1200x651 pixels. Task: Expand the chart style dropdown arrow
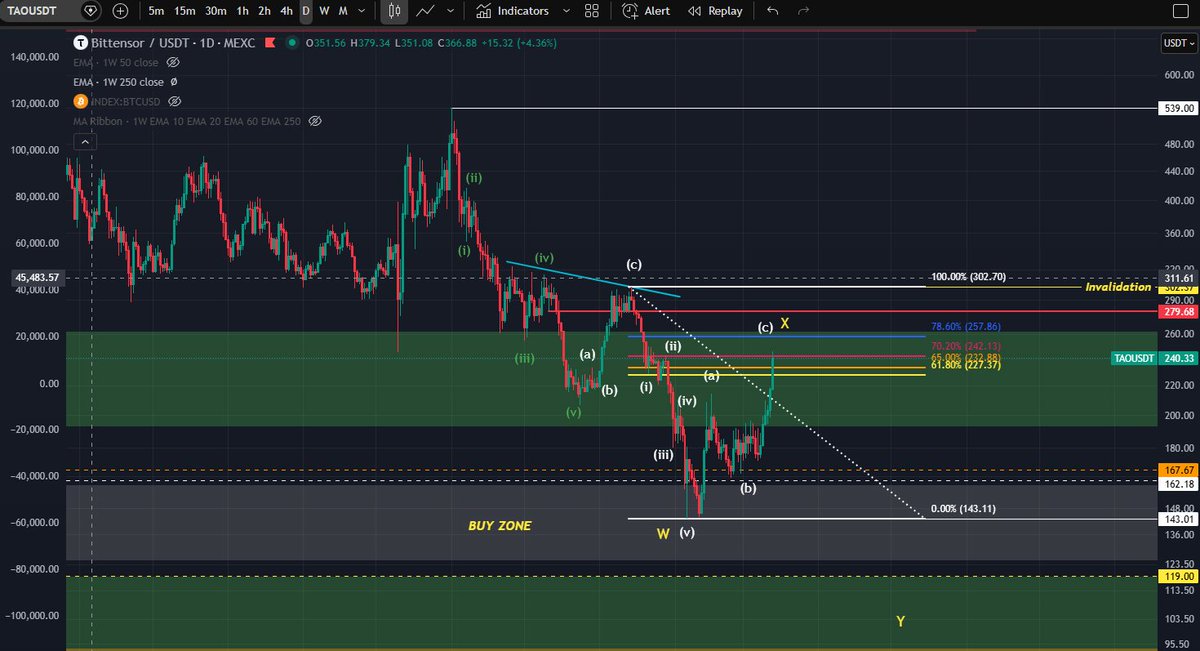coord(451,11)
